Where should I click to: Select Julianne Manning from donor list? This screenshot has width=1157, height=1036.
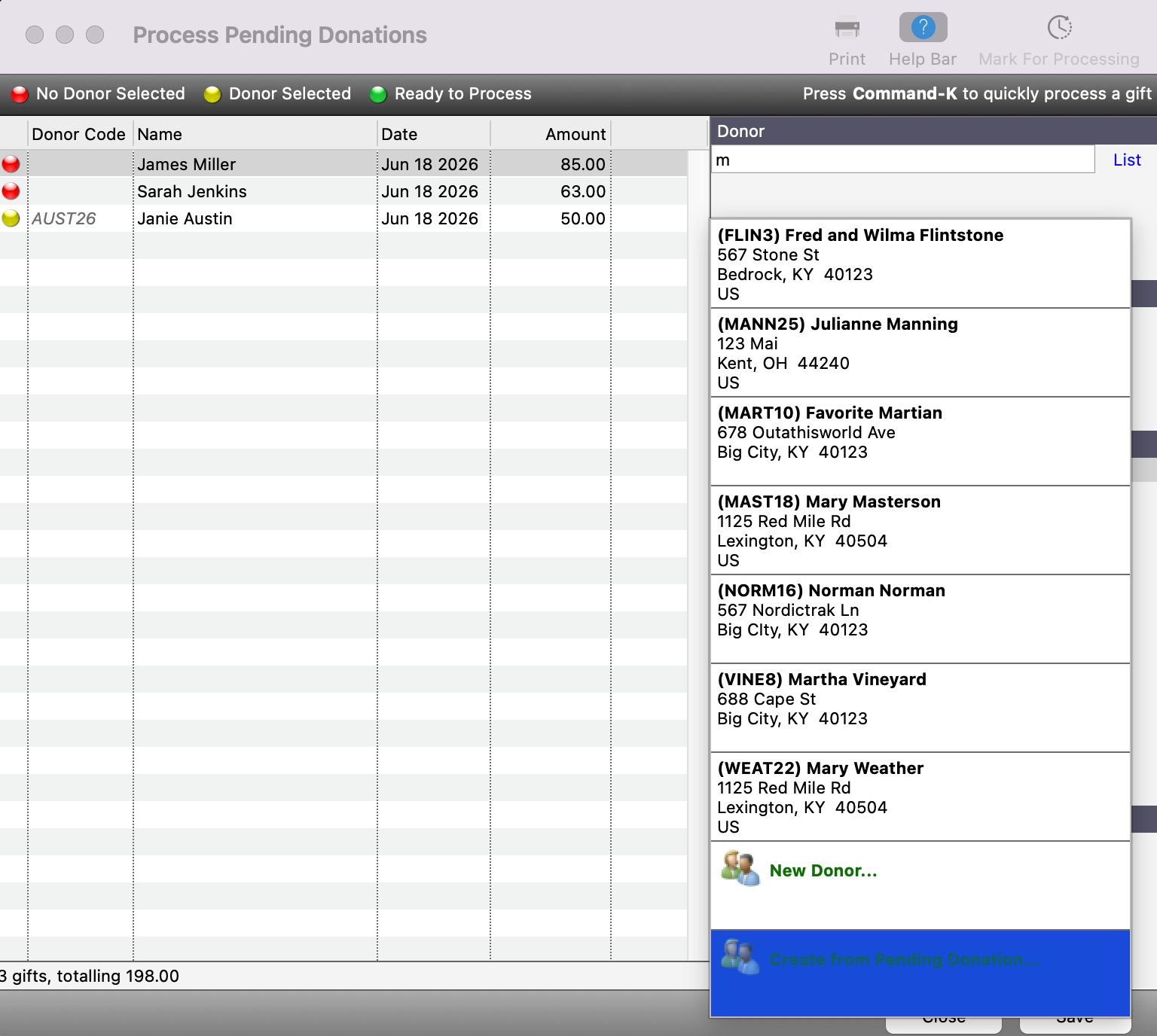coord(920,352)
